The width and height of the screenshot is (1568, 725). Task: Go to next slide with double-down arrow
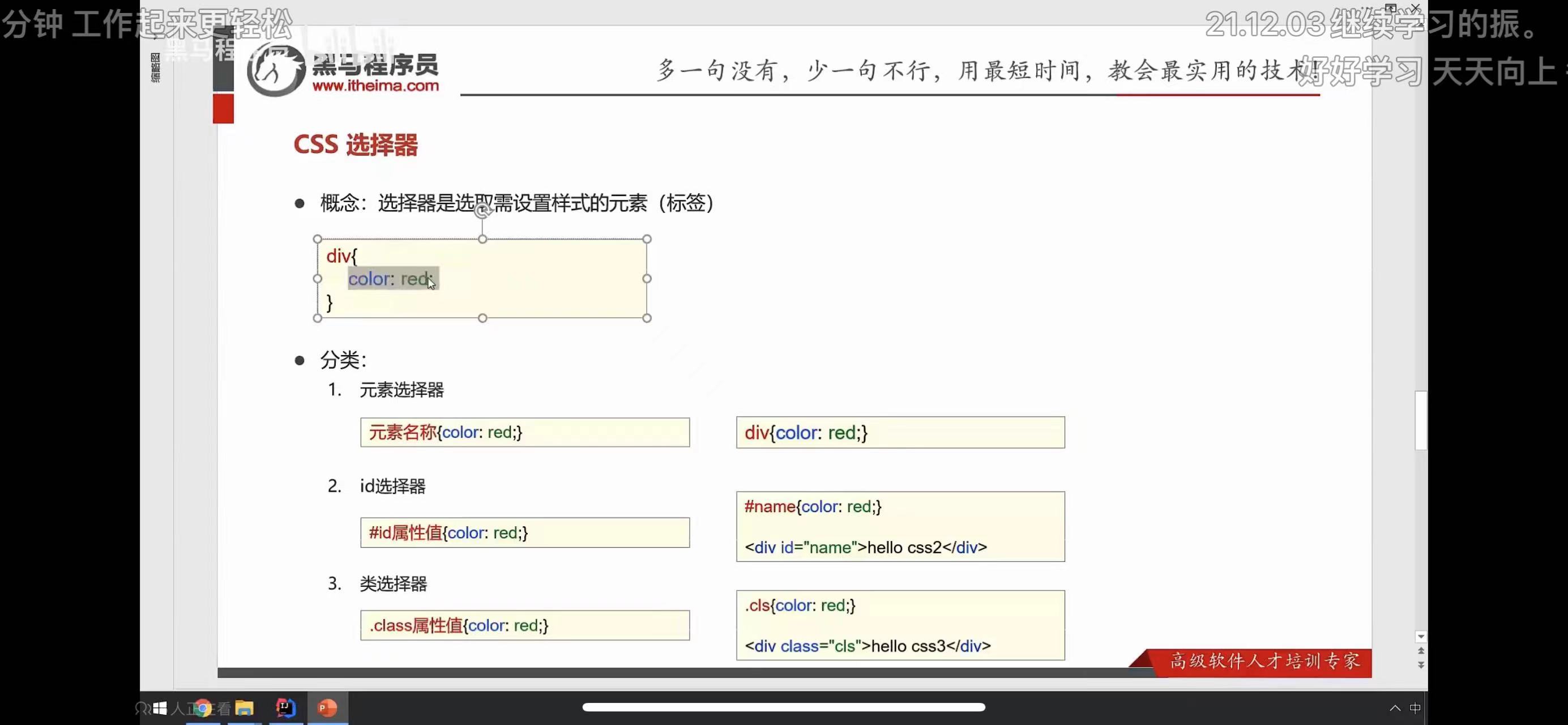coord(1421,666)
